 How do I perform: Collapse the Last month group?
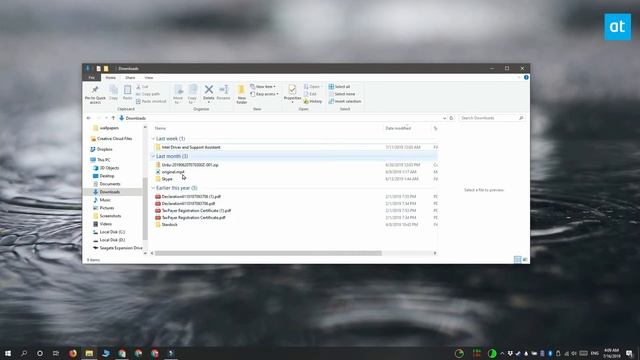[x=153, y=156]
